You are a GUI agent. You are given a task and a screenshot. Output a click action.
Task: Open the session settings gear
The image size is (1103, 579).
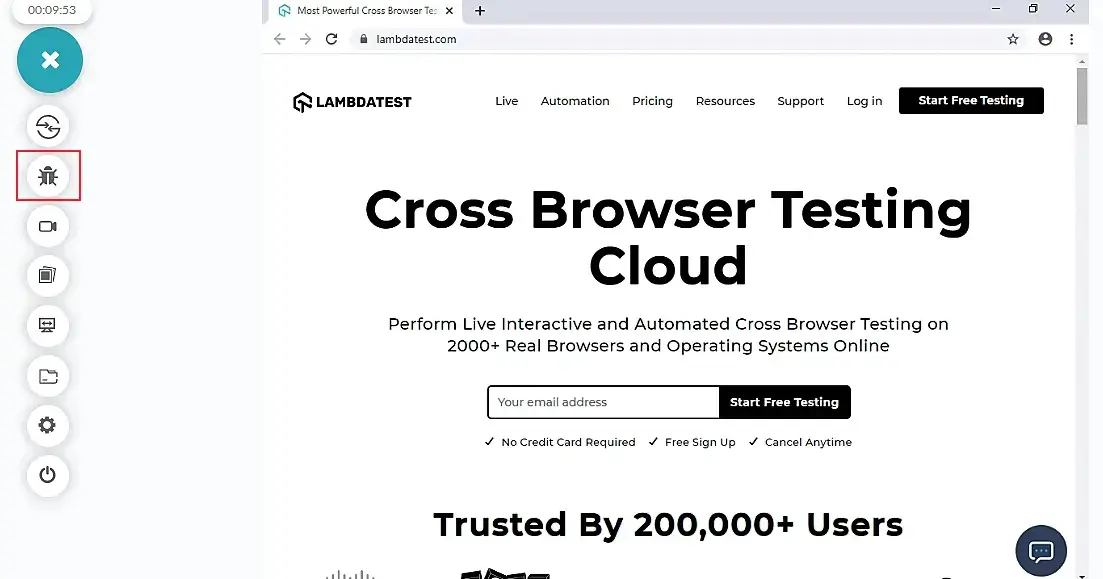point(48,425)
